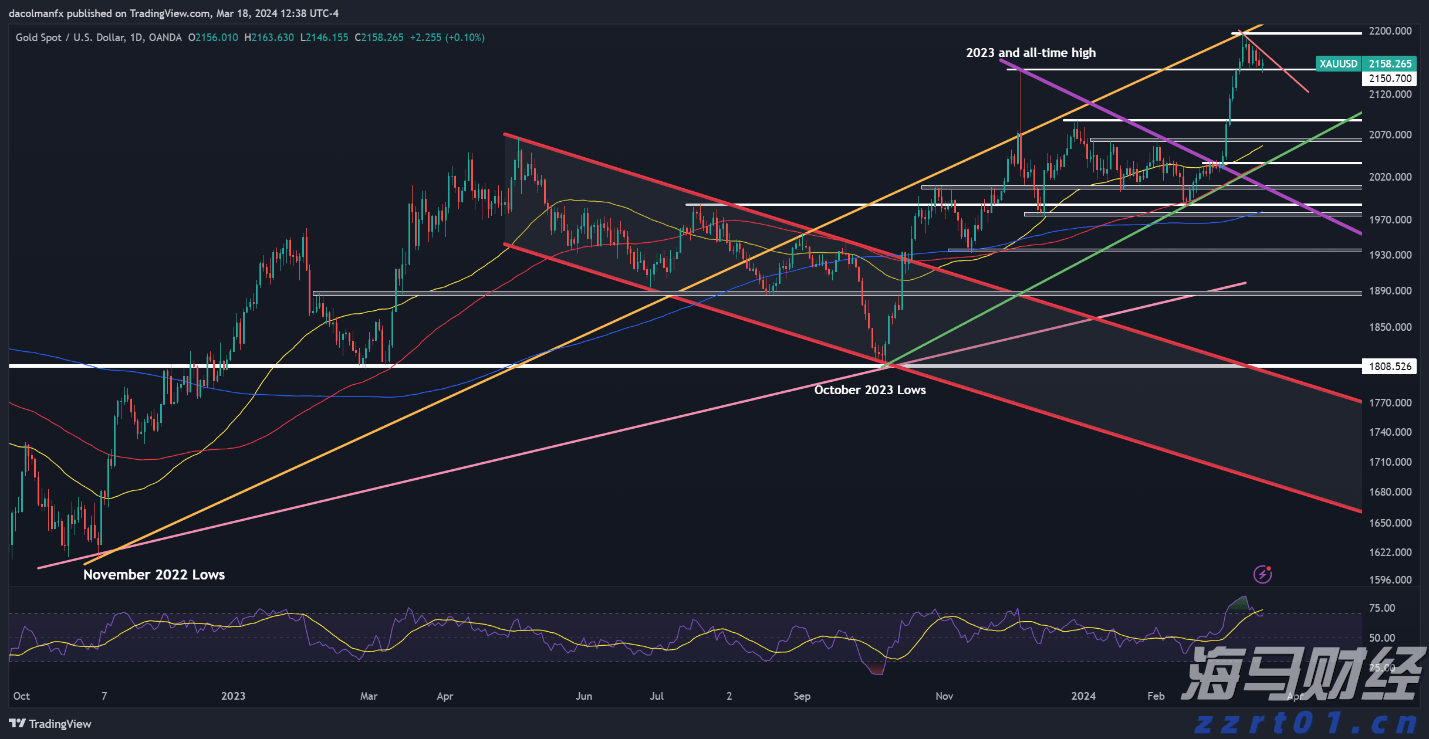The image size is (1429, 739).
Task: Click the red notification dot on the lightning icon
Action: 1269,567
